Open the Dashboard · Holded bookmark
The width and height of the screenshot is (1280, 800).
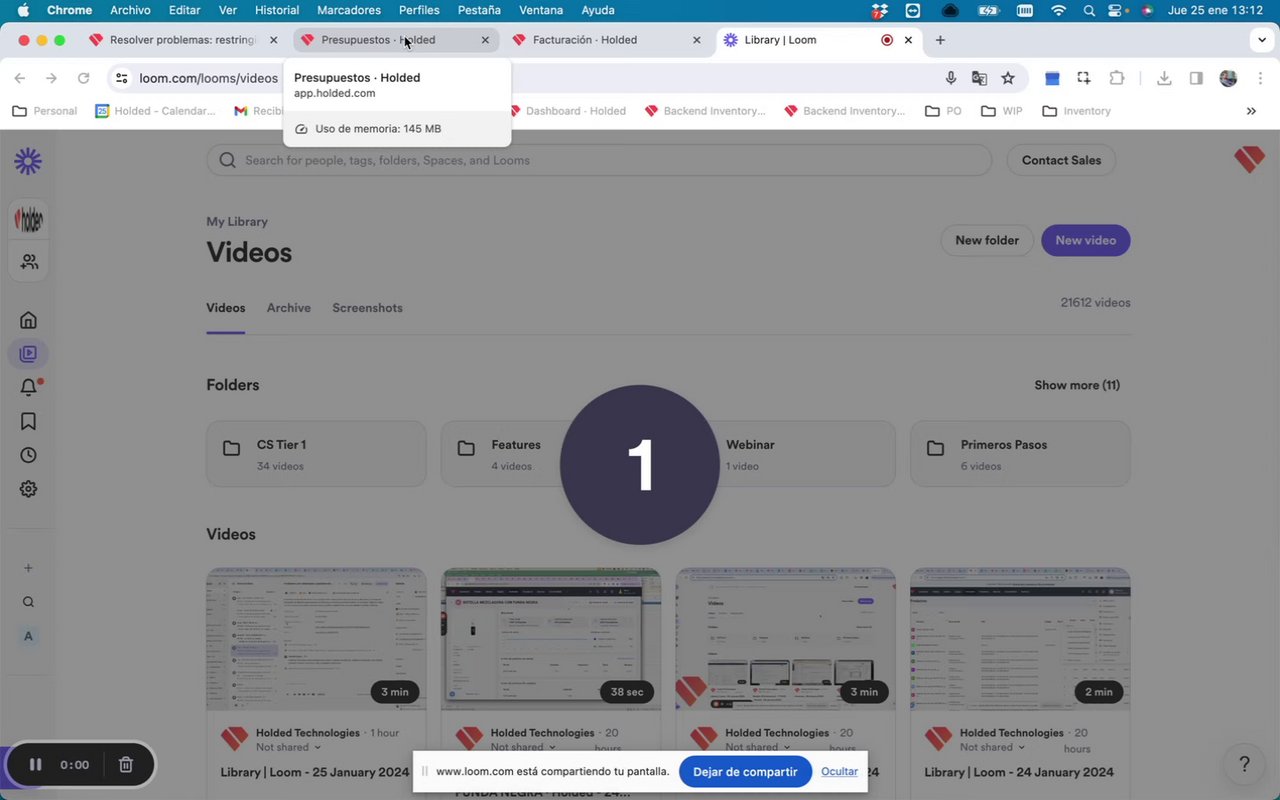click(x=568, y=111)
